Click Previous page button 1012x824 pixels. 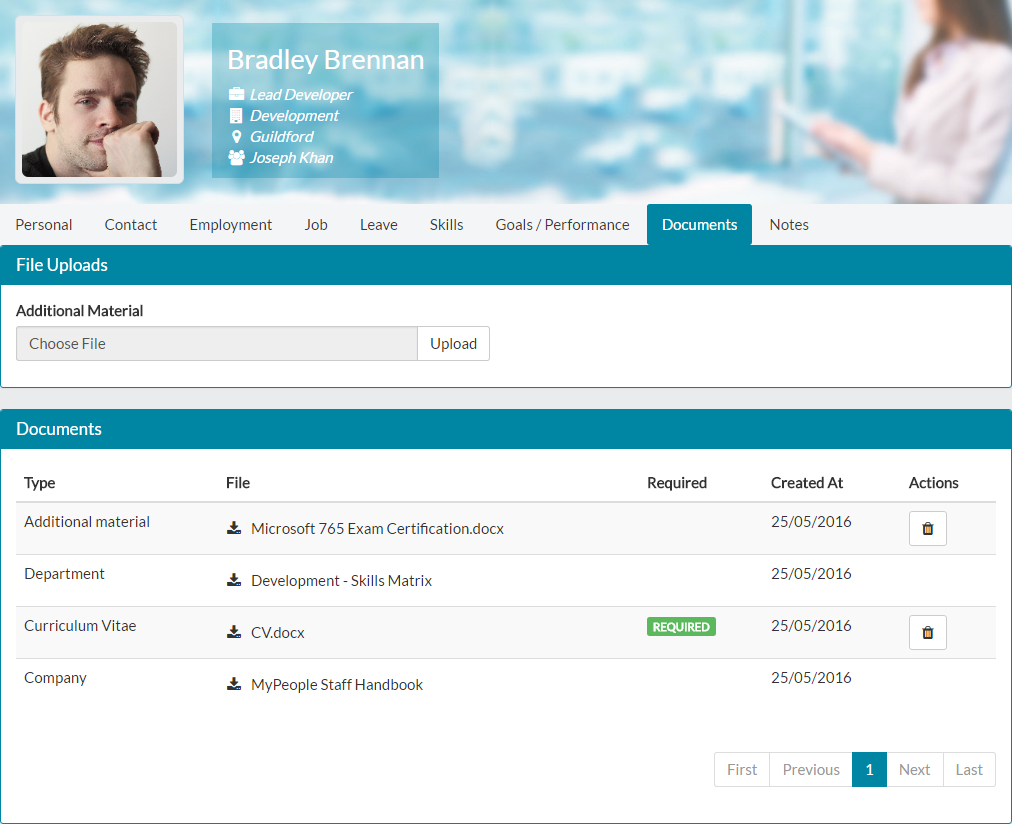(811, 770)
